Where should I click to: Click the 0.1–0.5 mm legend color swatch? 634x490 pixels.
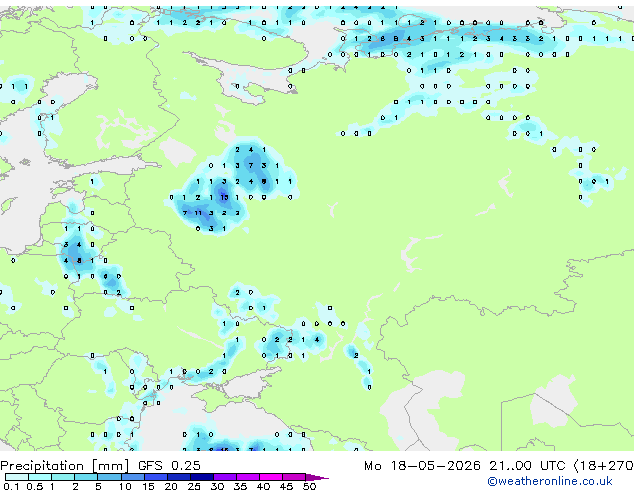click(x=17, y=477)
